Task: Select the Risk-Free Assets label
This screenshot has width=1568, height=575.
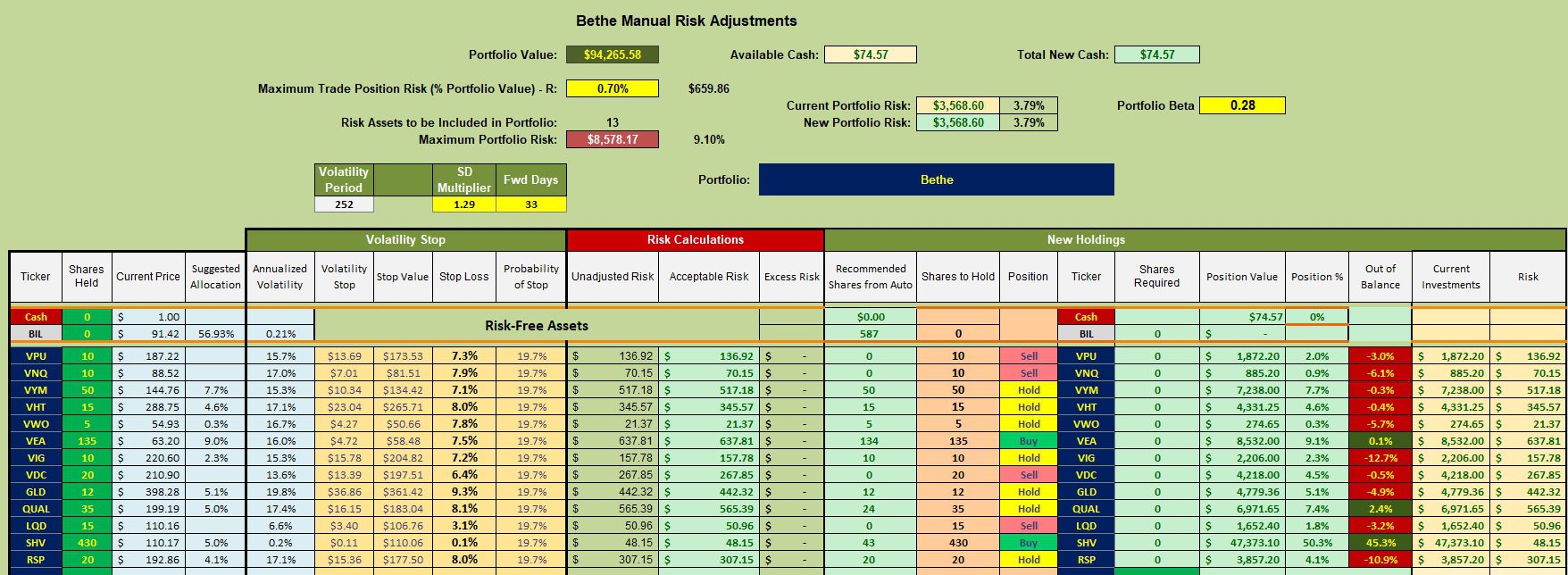Action: coord(536,325)
